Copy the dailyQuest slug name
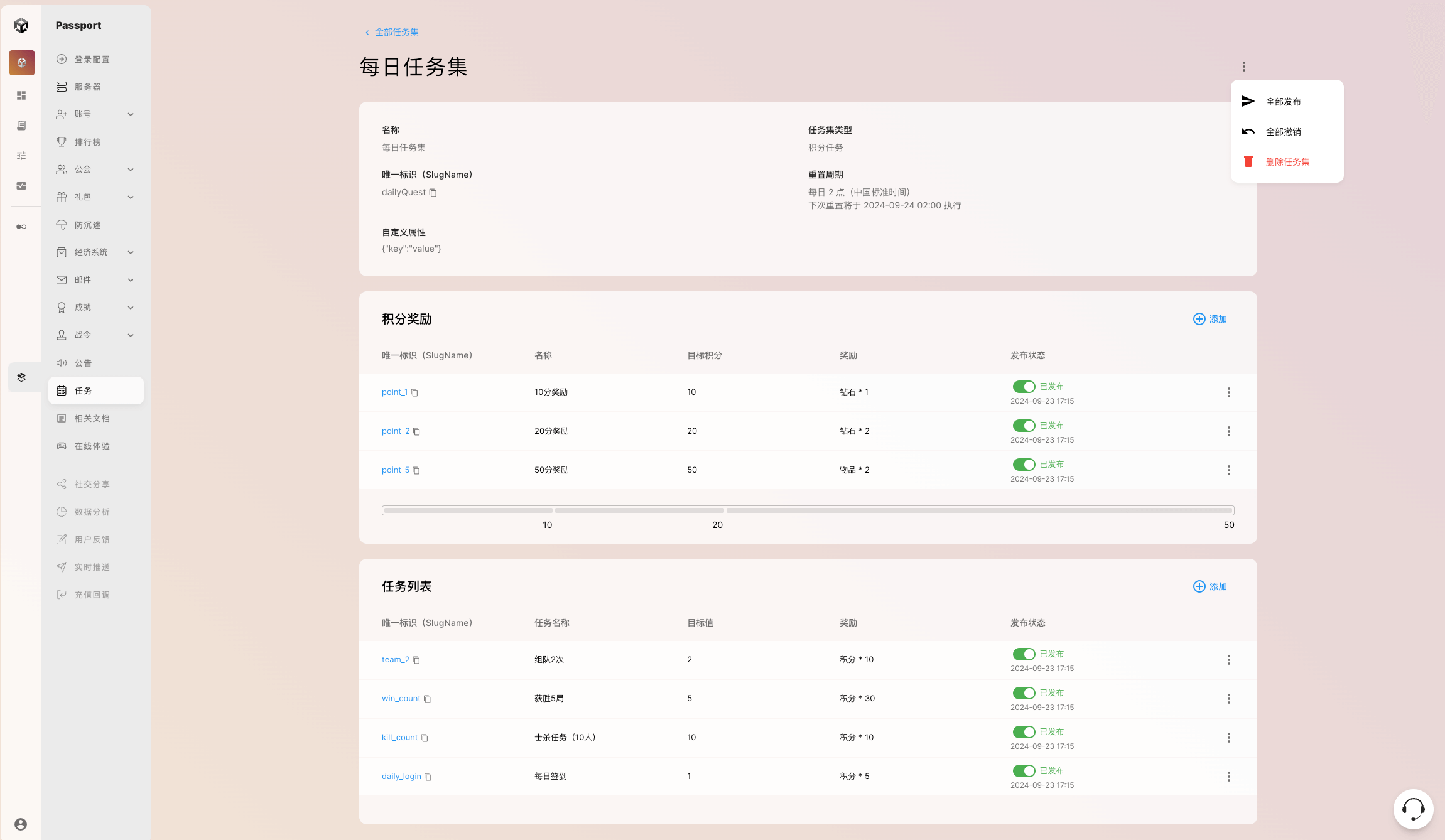The image size is (1445, 840). pos(433,193)
